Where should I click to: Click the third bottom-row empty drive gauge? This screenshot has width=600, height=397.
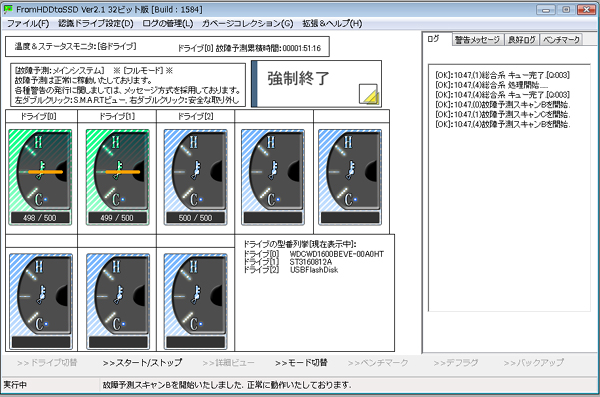pos(196,301)
